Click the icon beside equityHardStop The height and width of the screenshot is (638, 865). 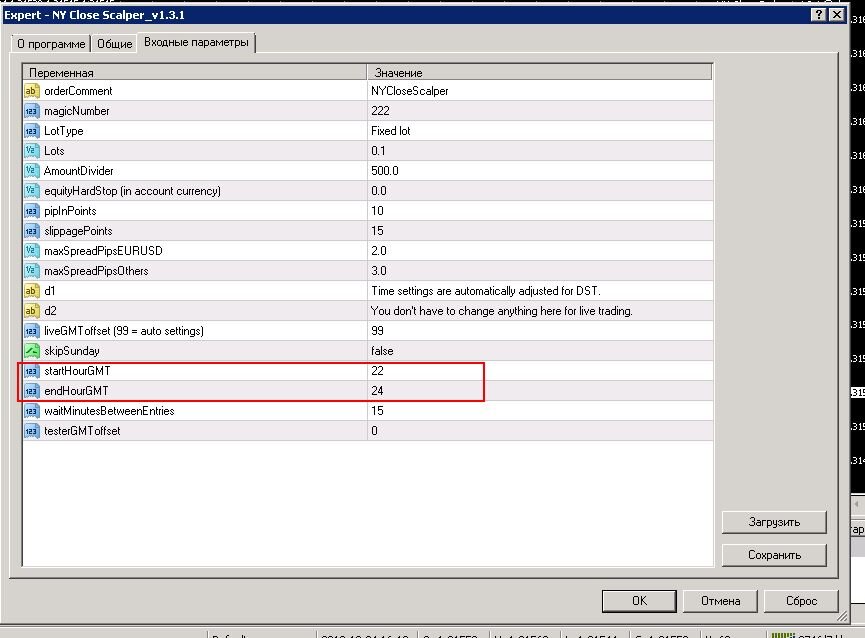[31, 191]
